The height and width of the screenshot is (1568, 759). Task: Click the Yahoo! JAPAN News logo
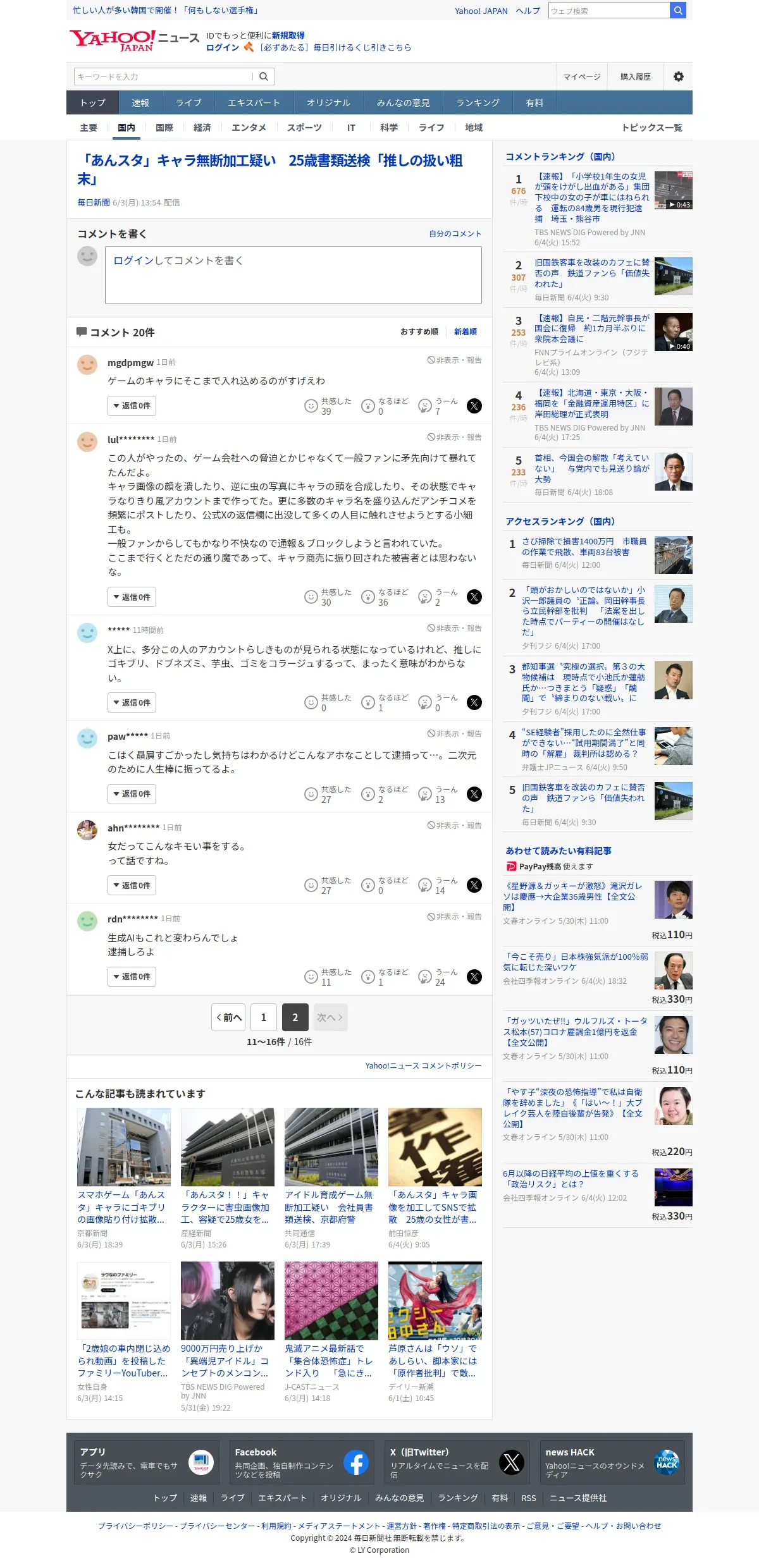coord(134,41)
